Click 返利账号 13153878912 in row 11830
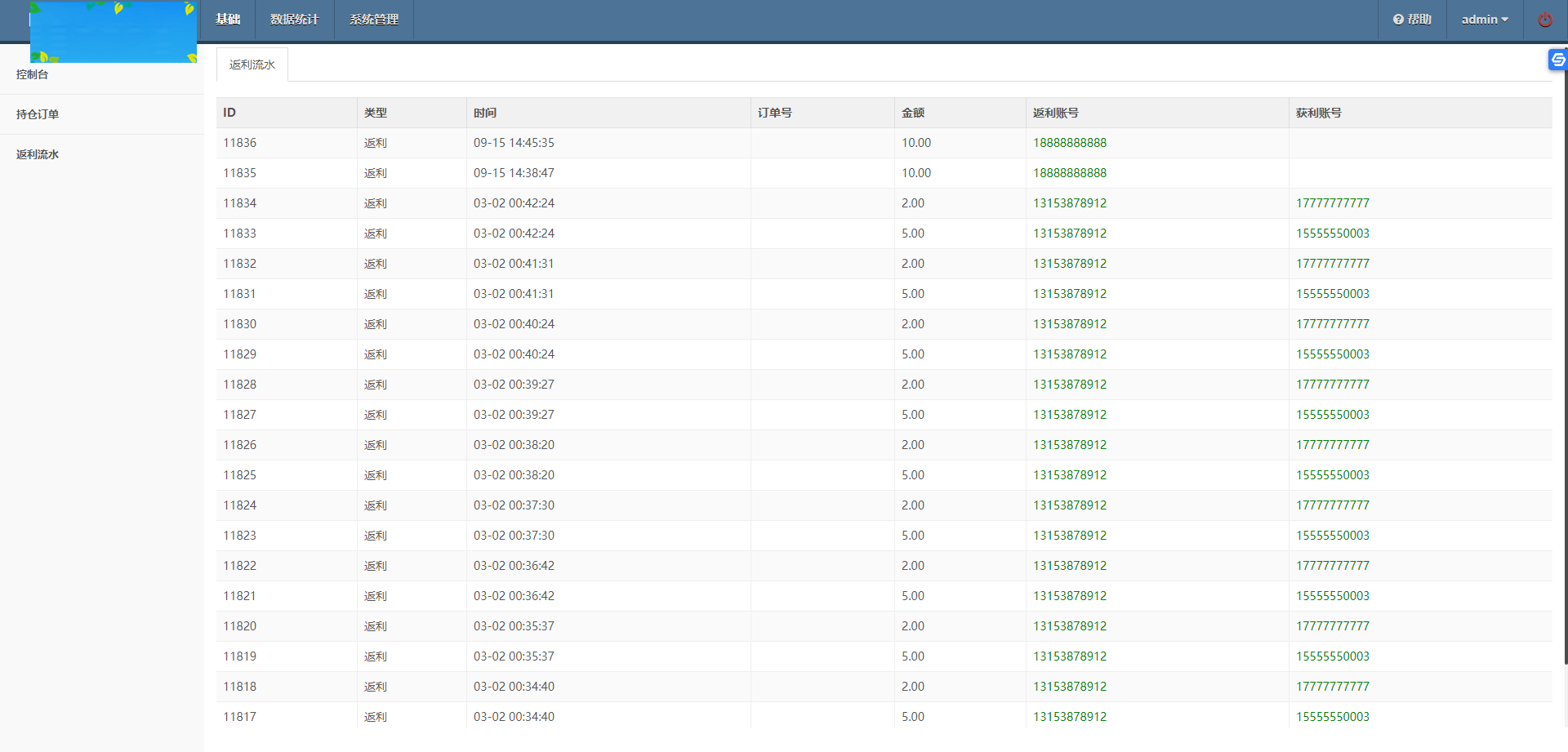The image size is (1568, 752). click(x=1069, y=324)
